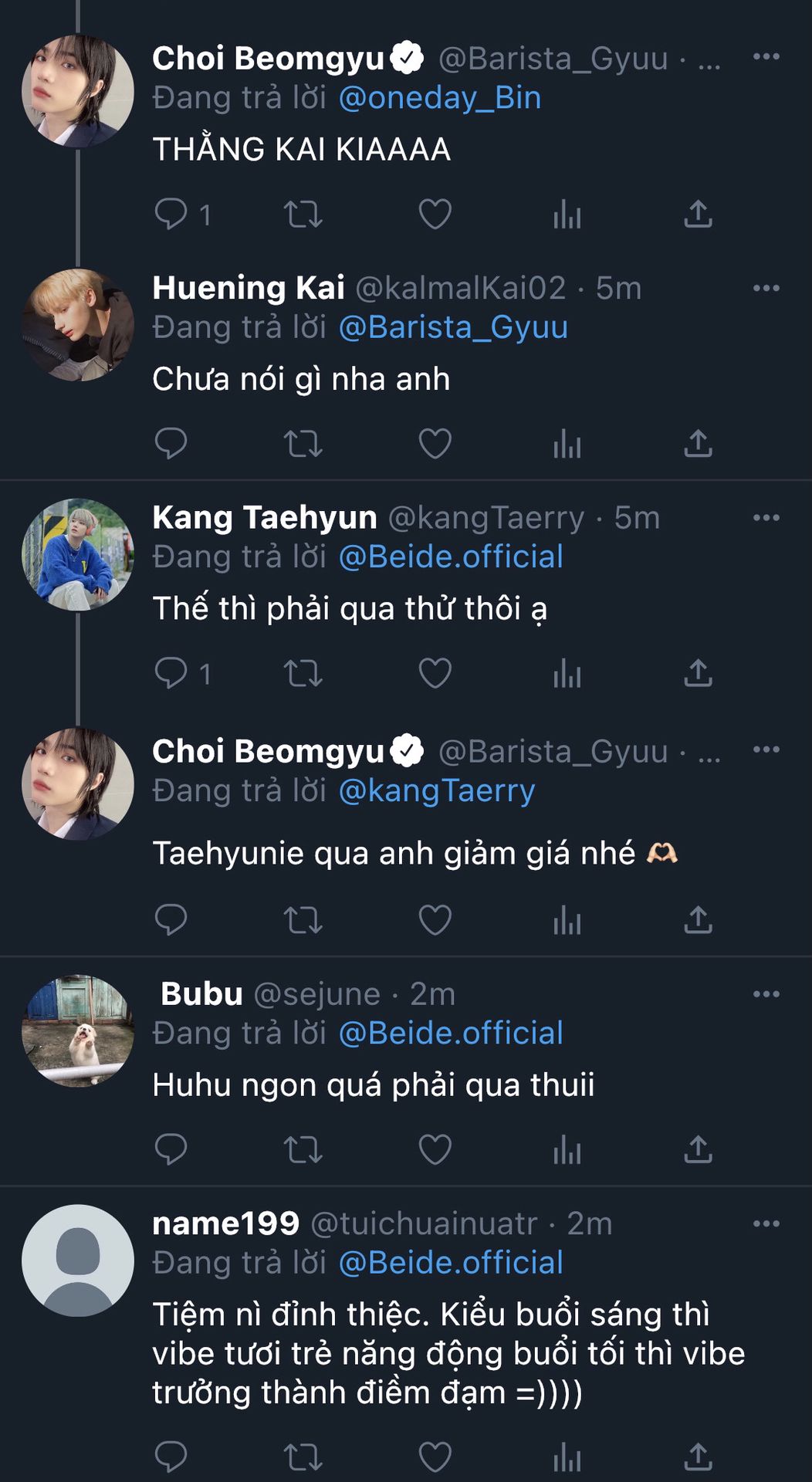812x1482 pixels.
Task: View analytics for Kang Taehyun's tweet
Action: (567, 673)
